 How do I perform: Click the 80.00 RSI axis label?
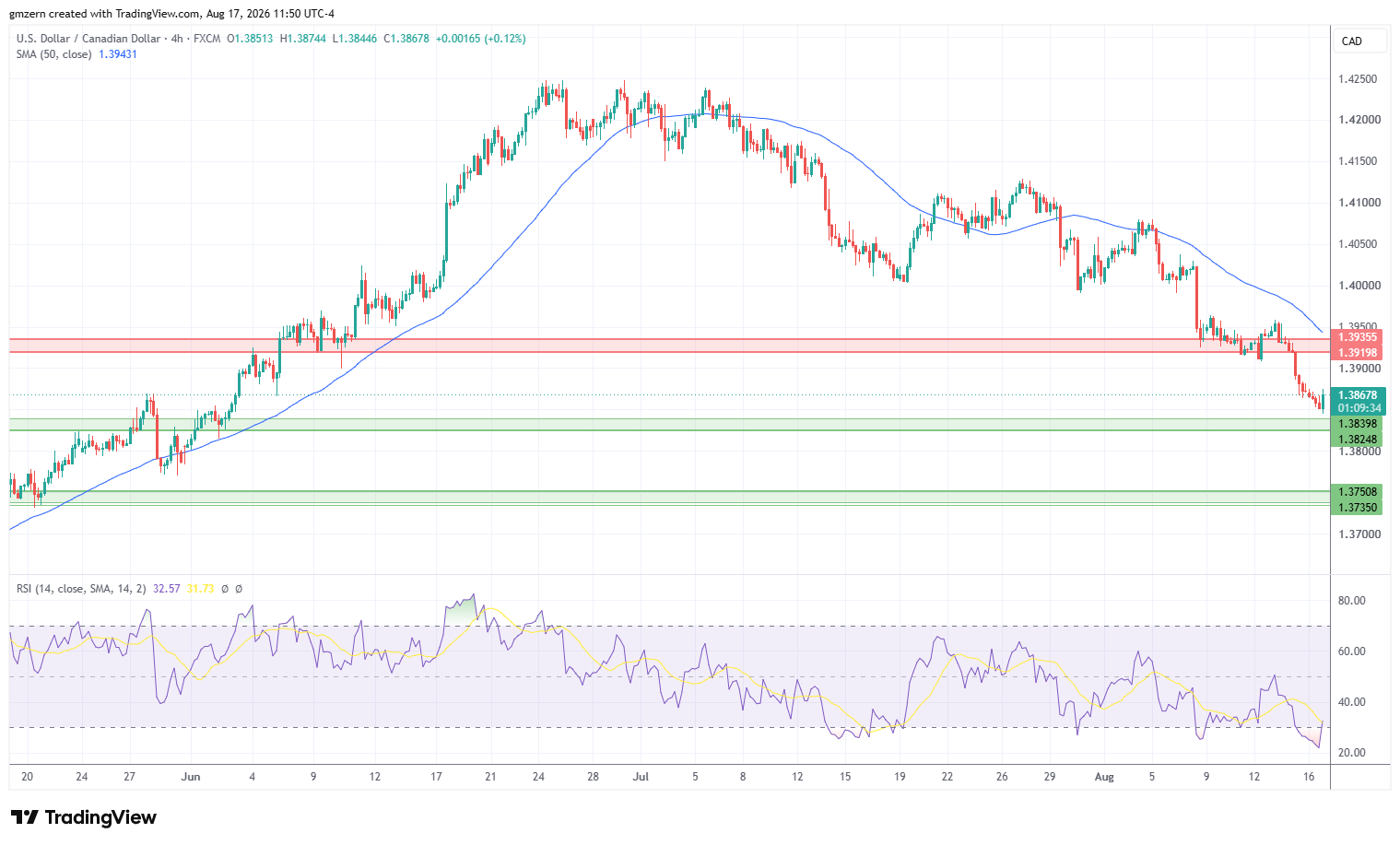tap(1351, 601)
